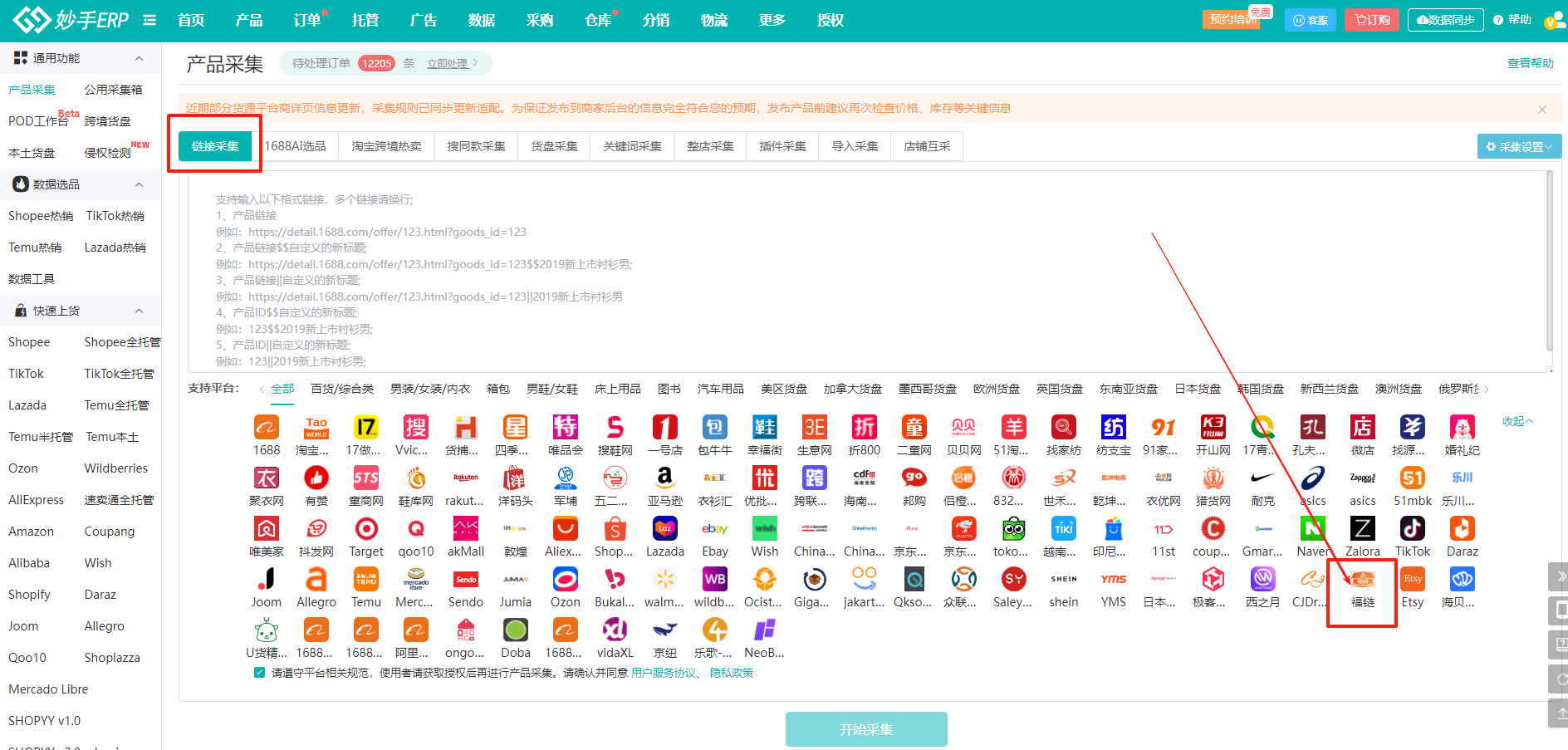Screen dimensions: 1568x750
Task: Select the 唯品会 platform icon
Action: tap(566, 428)
